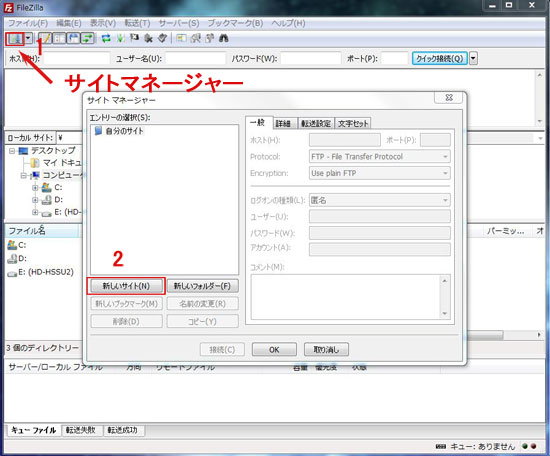This screenshot has width=550, height=456.
Task: Switch to the 文字セット tab
Action: tap(353, 123)
